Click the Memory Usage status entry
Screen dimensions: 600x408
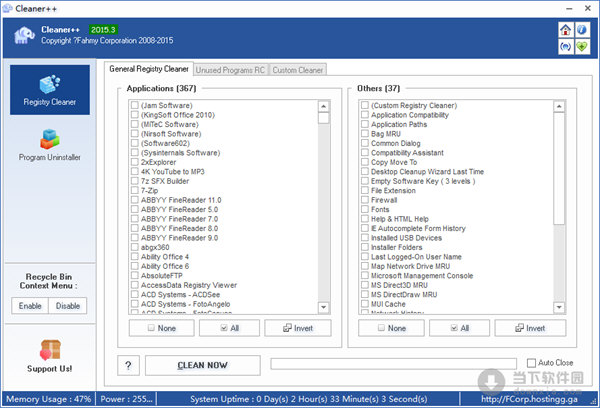tap(49, 399)
